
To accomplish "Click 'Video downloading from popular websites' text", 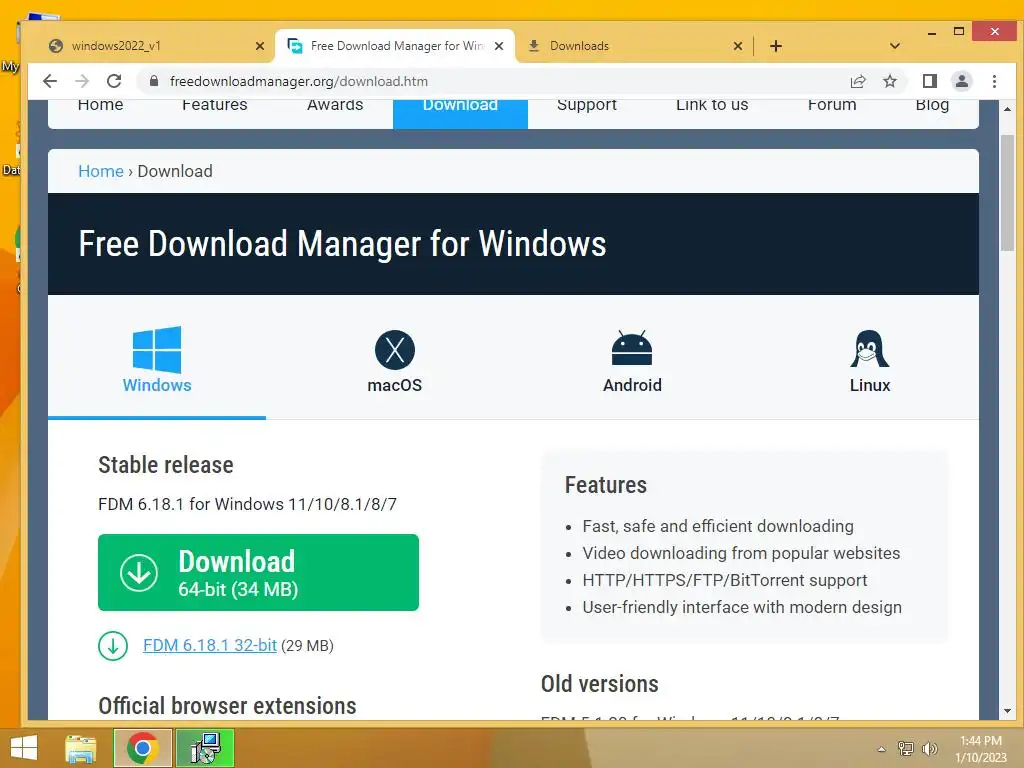I will tap(741, 553).
